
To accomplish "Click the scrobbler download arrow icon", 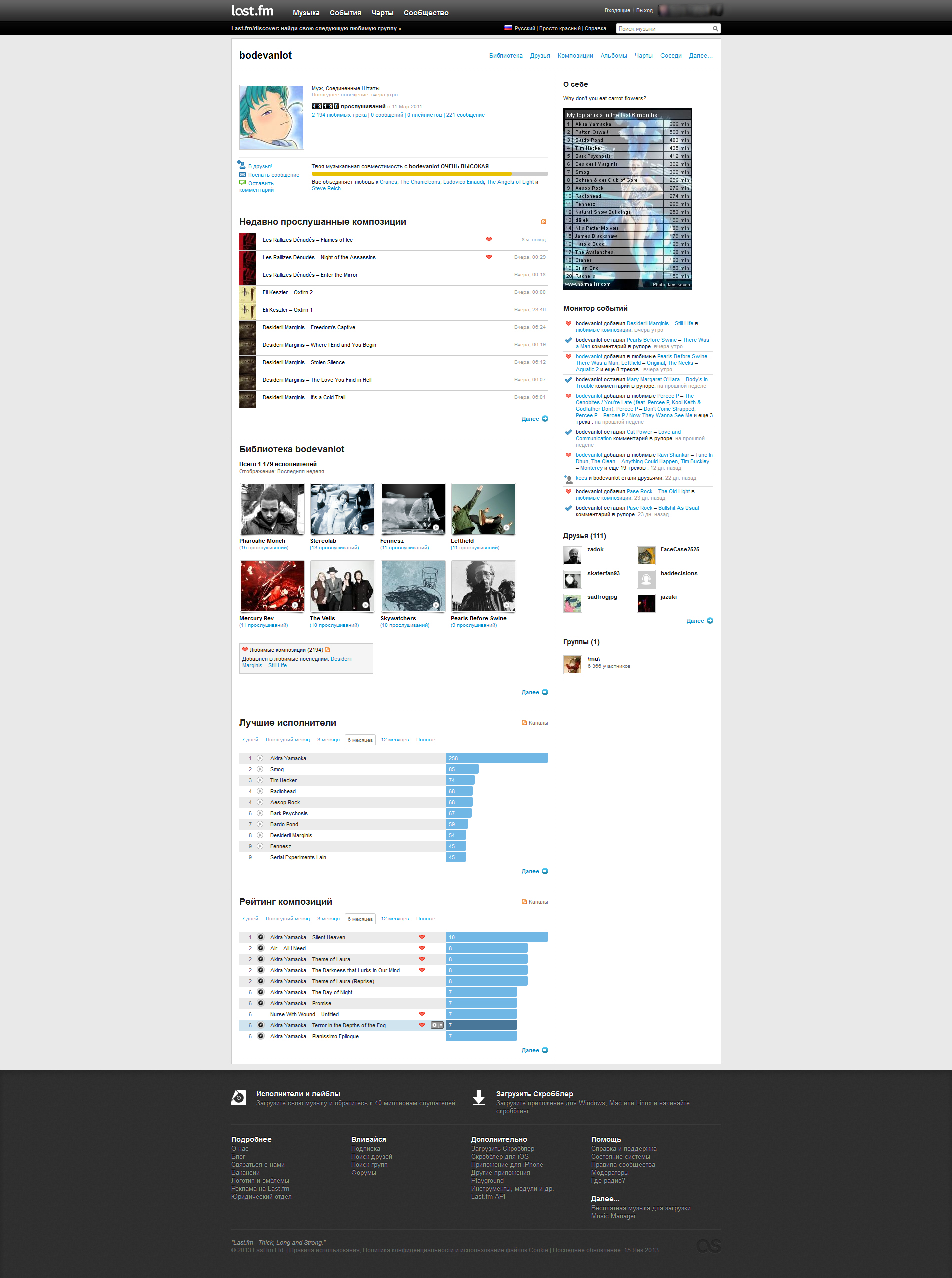I will pos(478,1098).
